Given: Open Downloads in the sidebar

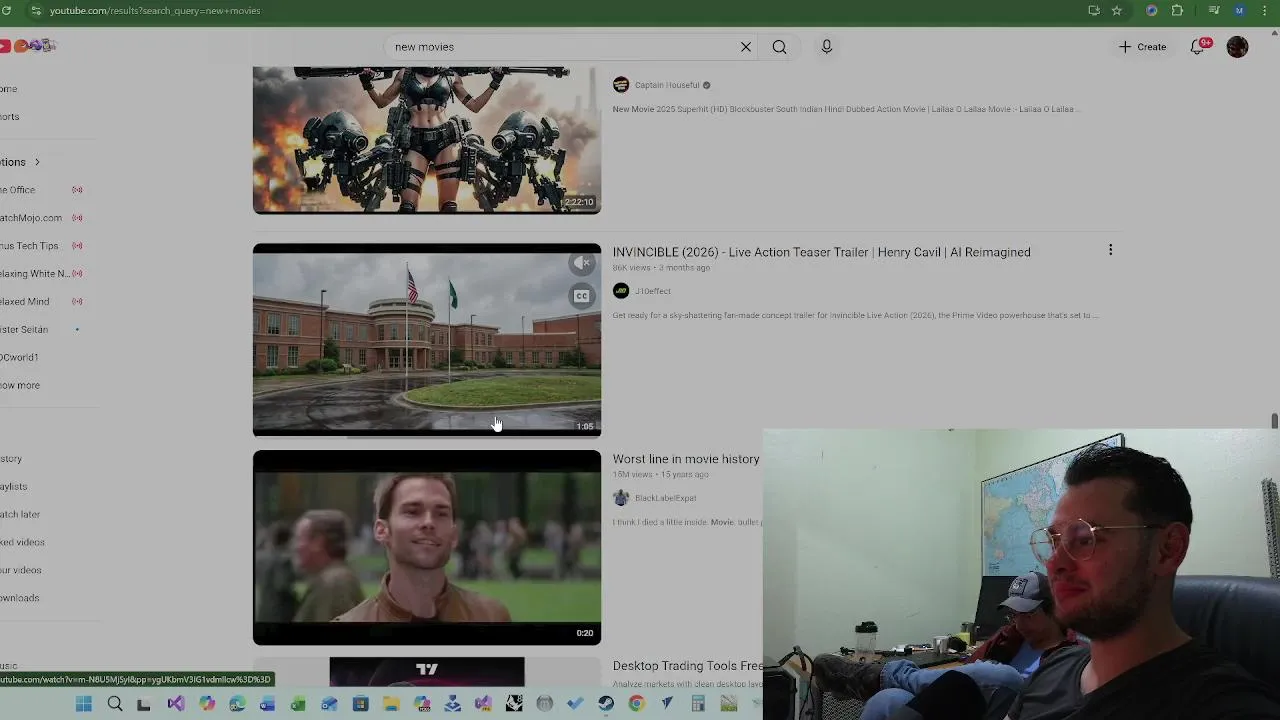Looking at the screenshot, I should 20,599.
